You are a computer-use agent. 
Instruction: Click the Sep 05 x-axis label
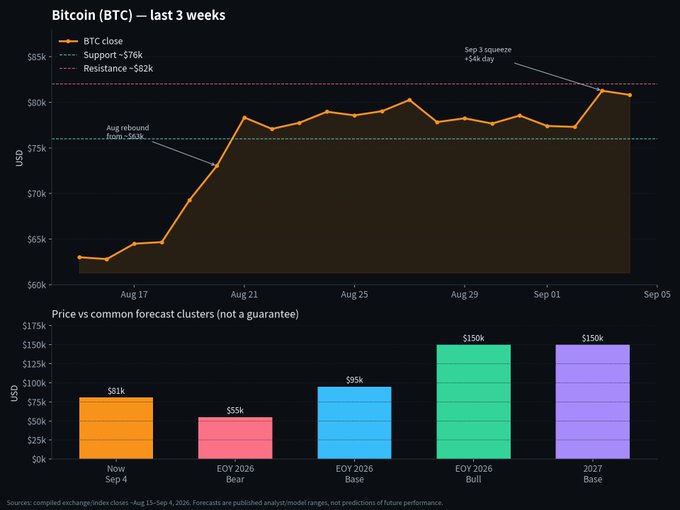point(657,294)
